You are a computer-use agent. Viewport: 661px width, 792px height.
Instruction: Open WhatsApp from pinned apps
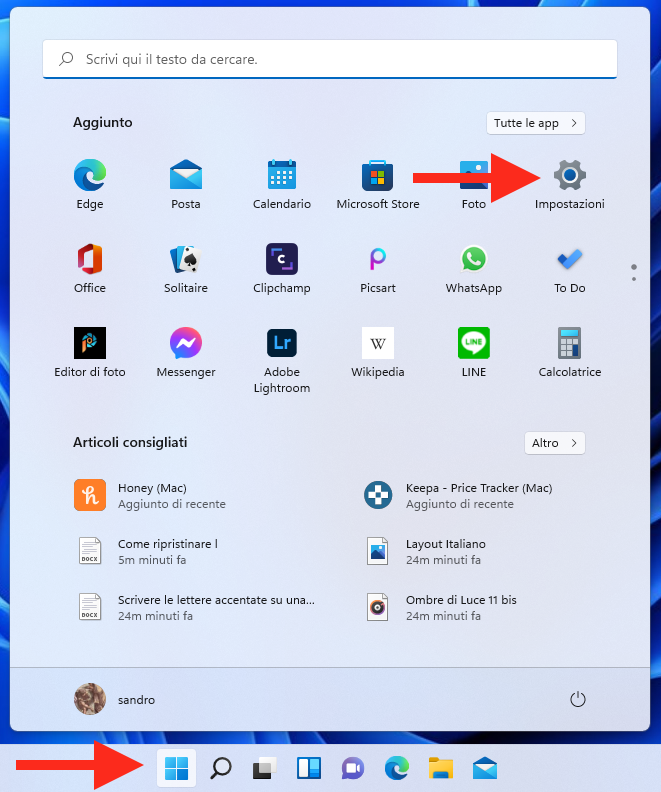click(x=474, y=268)
